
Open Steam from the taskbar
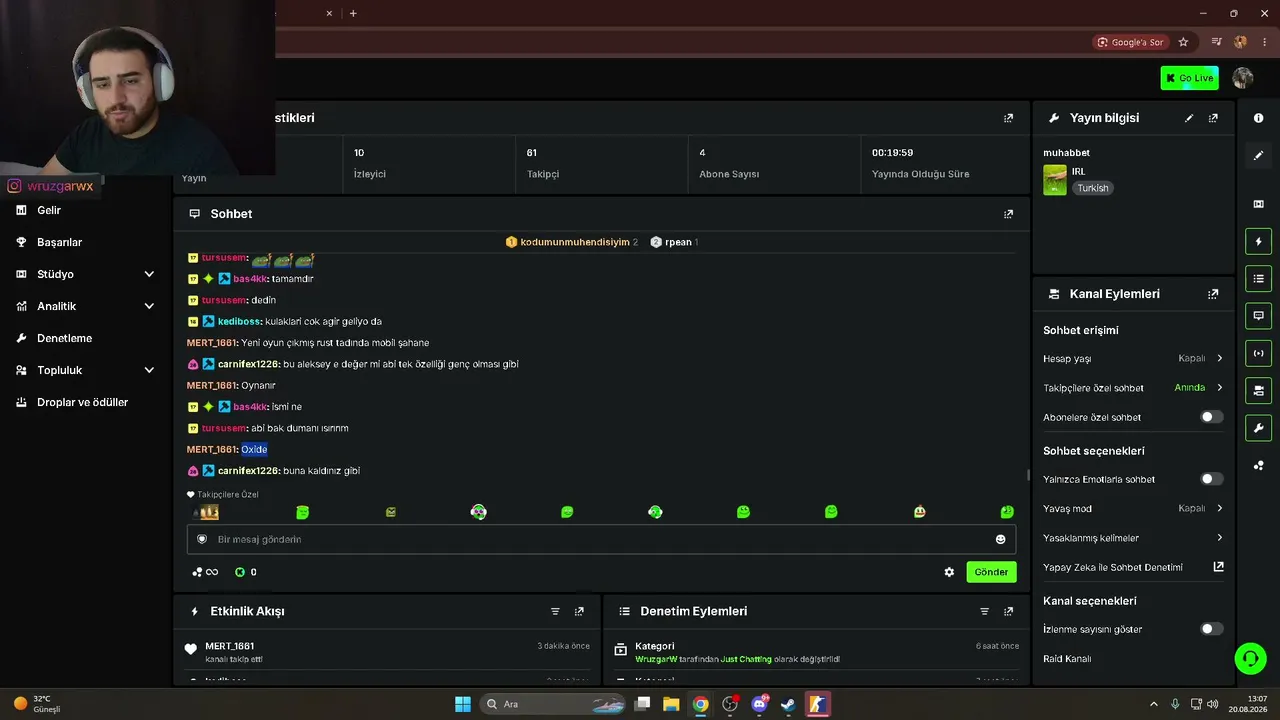click(x=788, y=704)
